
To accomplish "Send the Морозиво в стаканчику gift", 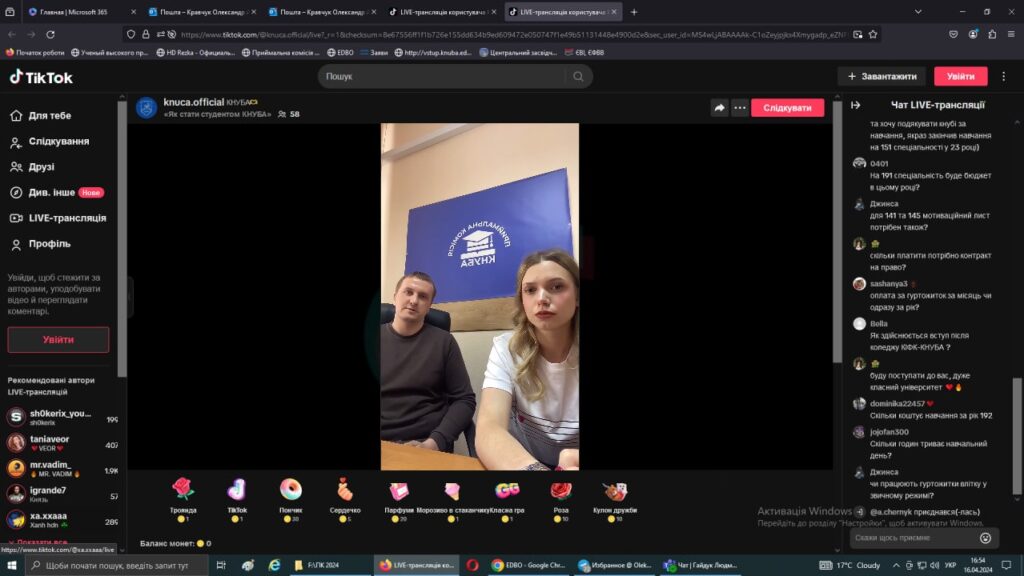I will (x=452, y=500).
